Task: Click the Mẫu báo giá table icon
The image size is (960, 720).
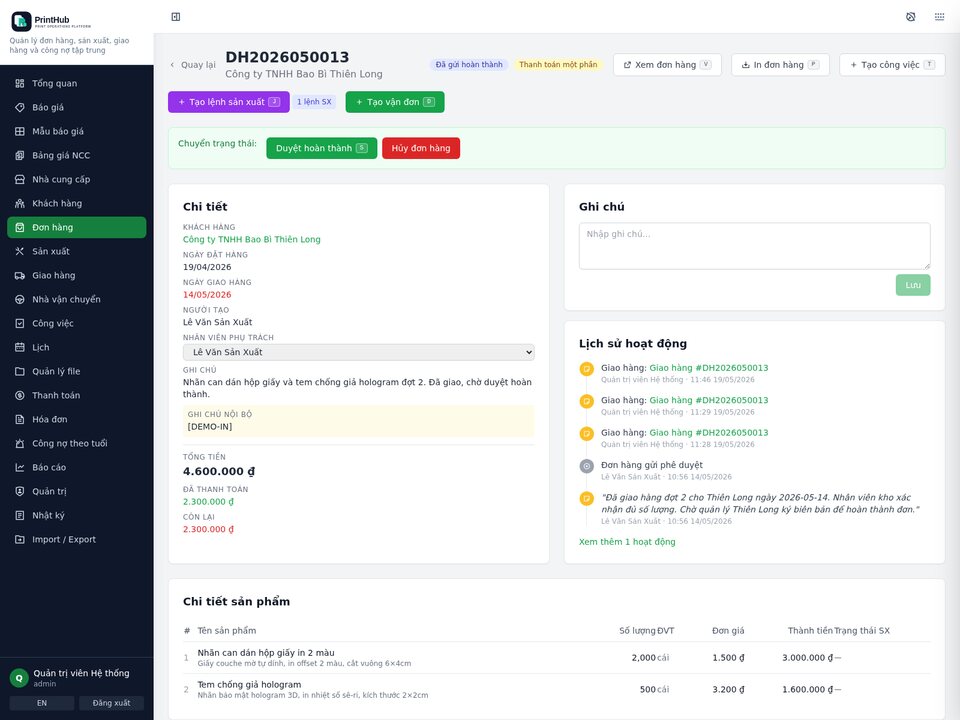Action: [x=20, y=131]
